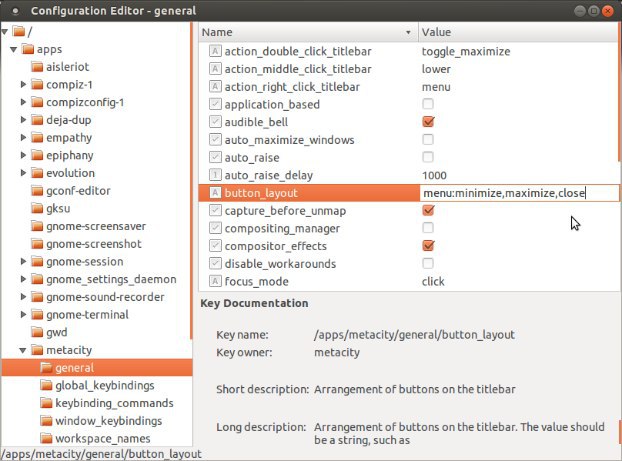The image size is (622, 461).
Task: Click string type icon of action_double_click_titlebar
Action: 215,51
